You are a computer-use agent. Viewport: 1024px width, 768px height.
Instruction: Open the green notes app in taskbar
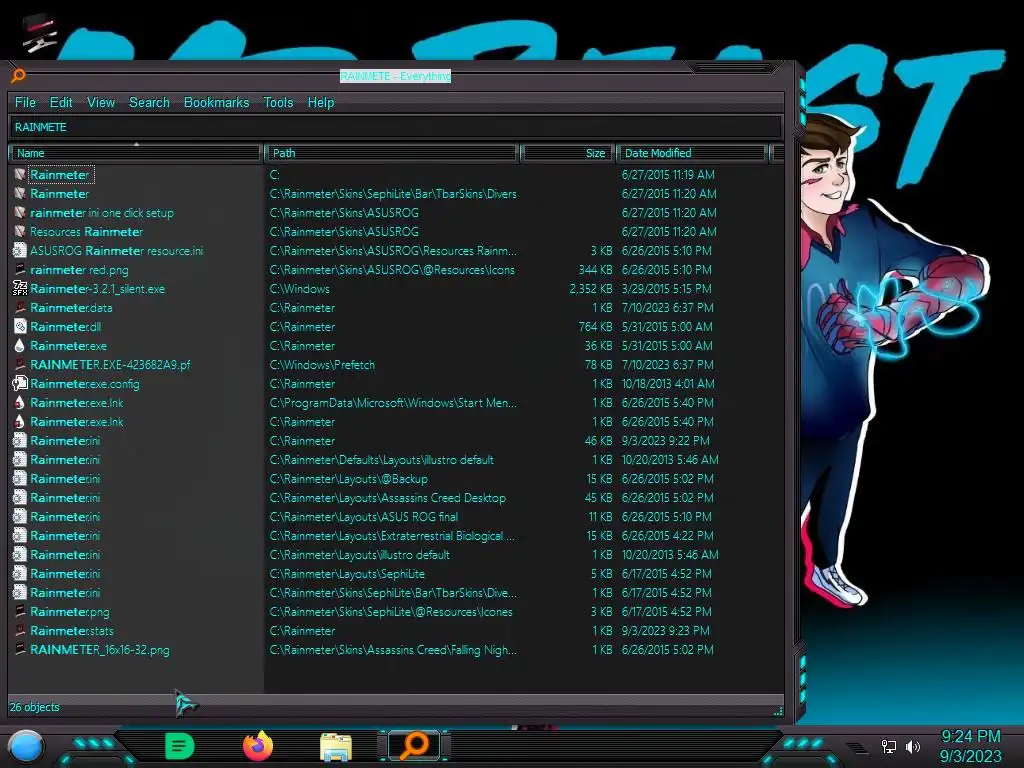tap(180, 746)
